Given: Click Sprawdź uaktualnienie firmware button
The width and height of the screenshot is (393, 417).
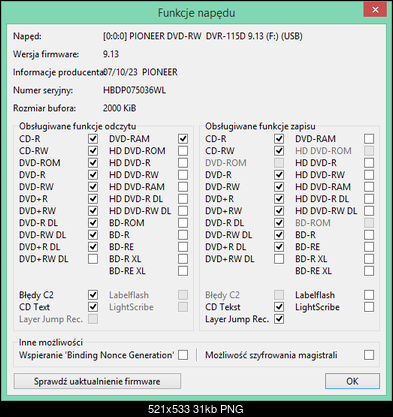Looking at the screenshot, I should coord(97,381).
